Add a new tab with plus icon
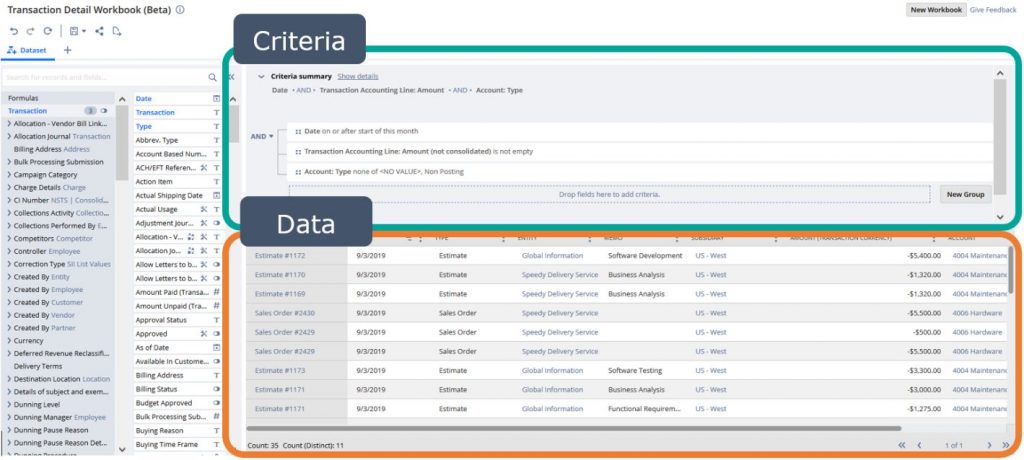Viewport: 1024px width, 460px height. point(67,50)
